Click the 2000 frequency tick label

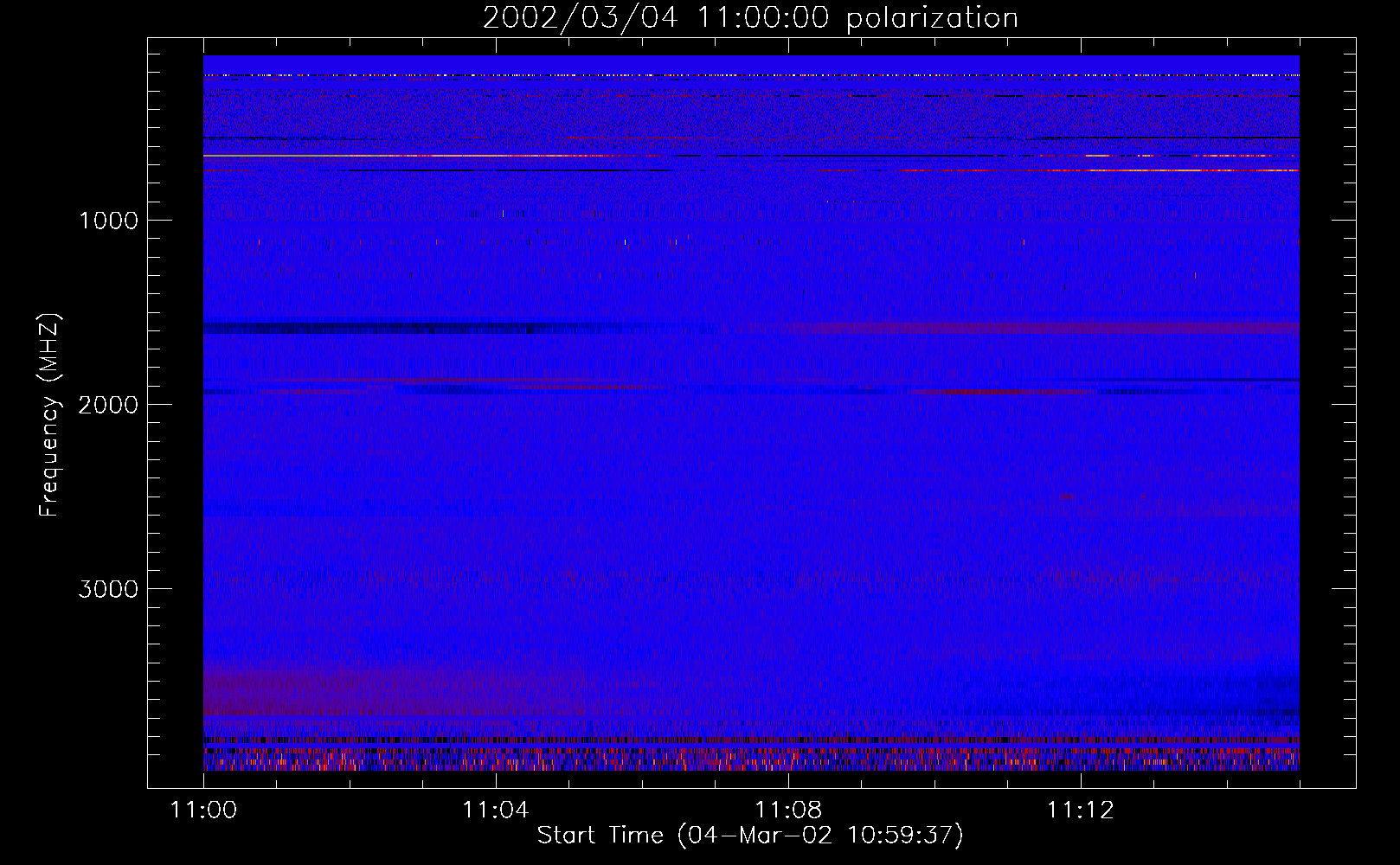click(x=108, y=405)
